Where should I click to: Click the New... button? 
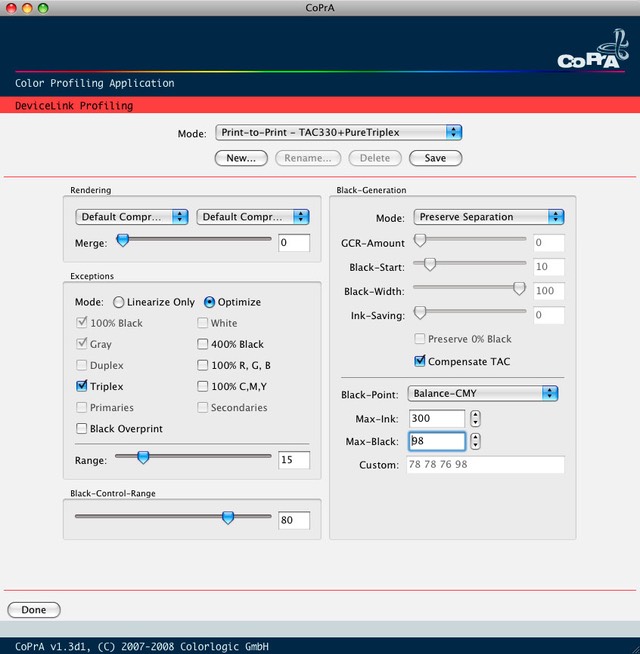point(241,158)
